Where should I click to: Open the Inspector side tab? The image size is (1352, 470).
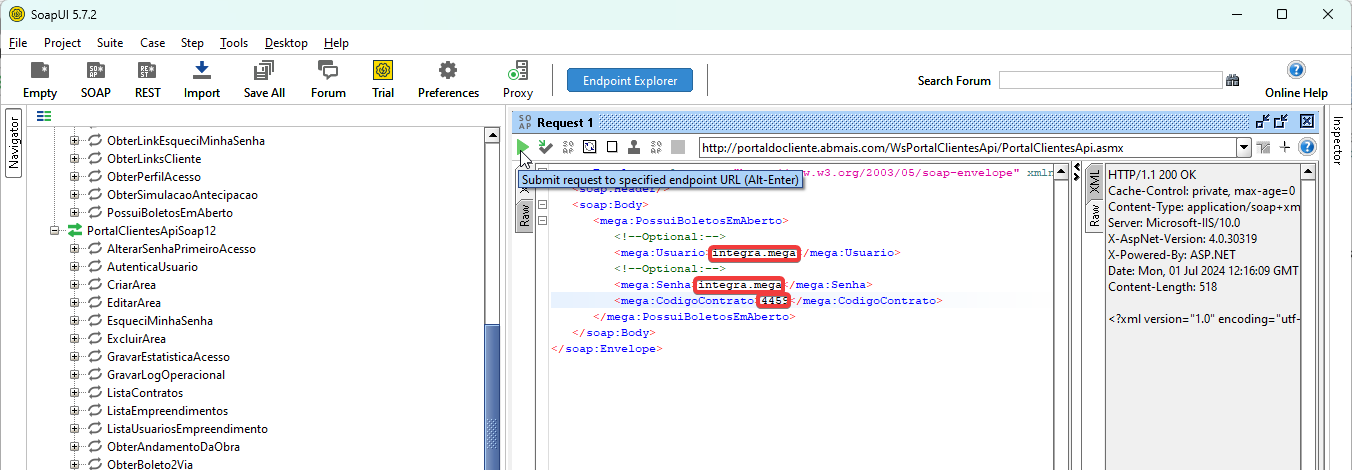[x=1338, y=140]
